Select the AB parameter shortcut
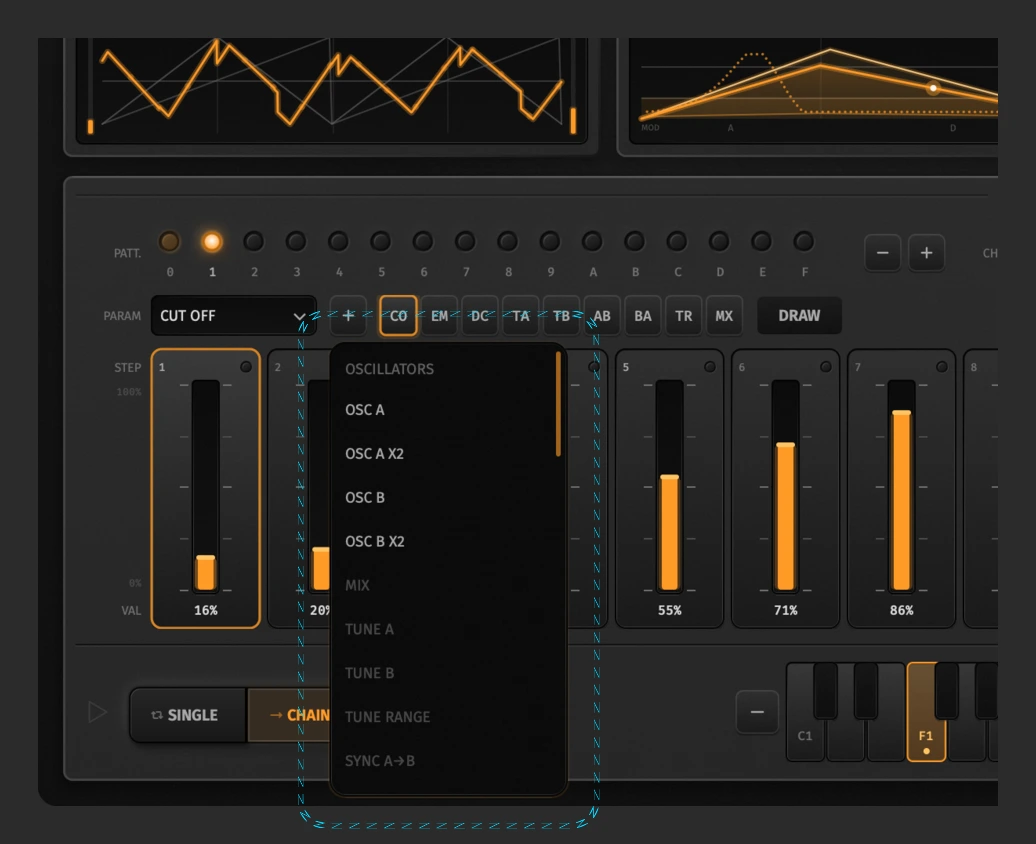Image resolution: width=1036 pixels, height=844 pixels. tap(602, 315)
